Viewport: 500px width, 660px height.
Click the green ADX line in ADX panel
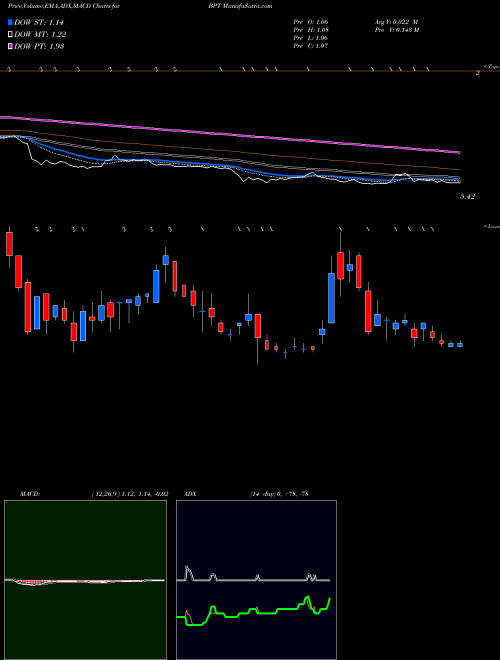(x=253, y=610)
